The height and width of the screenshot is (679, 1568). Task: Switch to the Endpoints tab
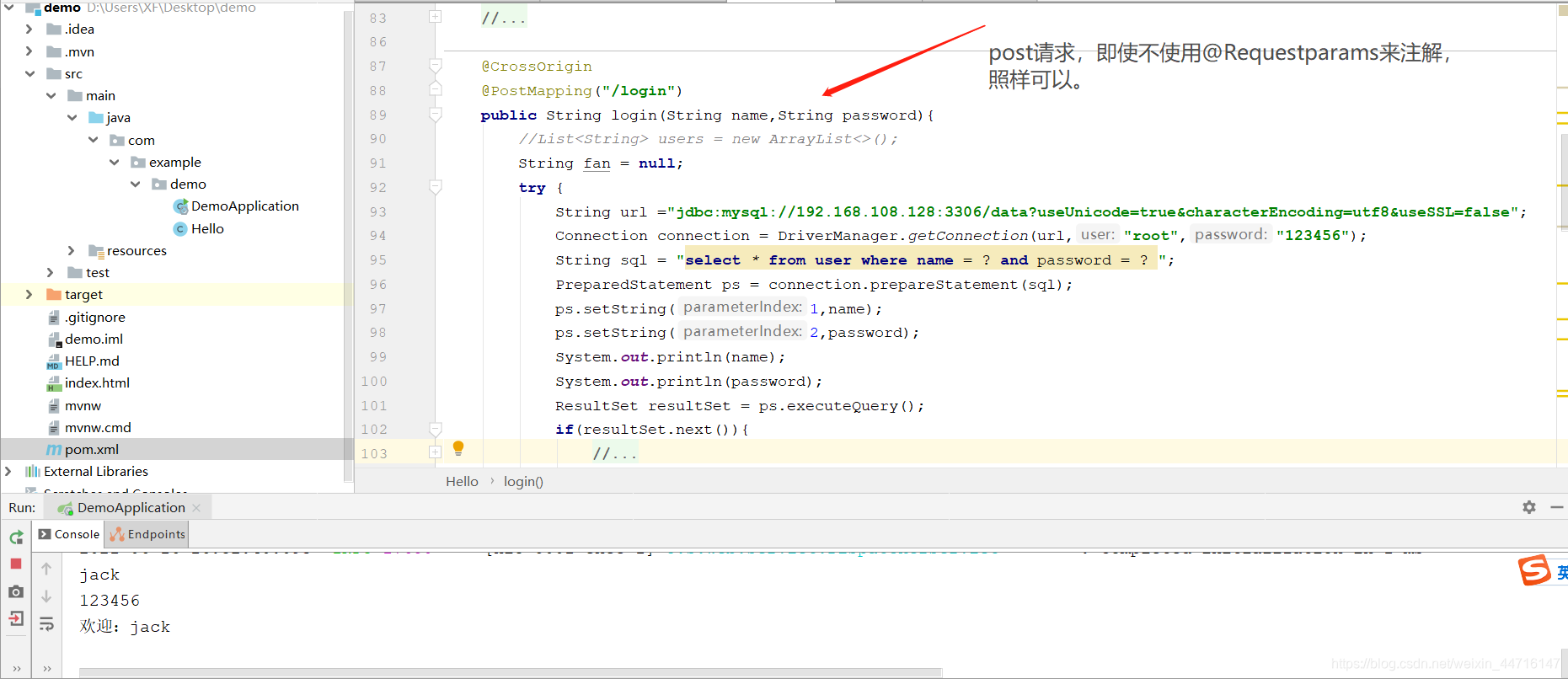pyautogui.click(x=147, y=534)
